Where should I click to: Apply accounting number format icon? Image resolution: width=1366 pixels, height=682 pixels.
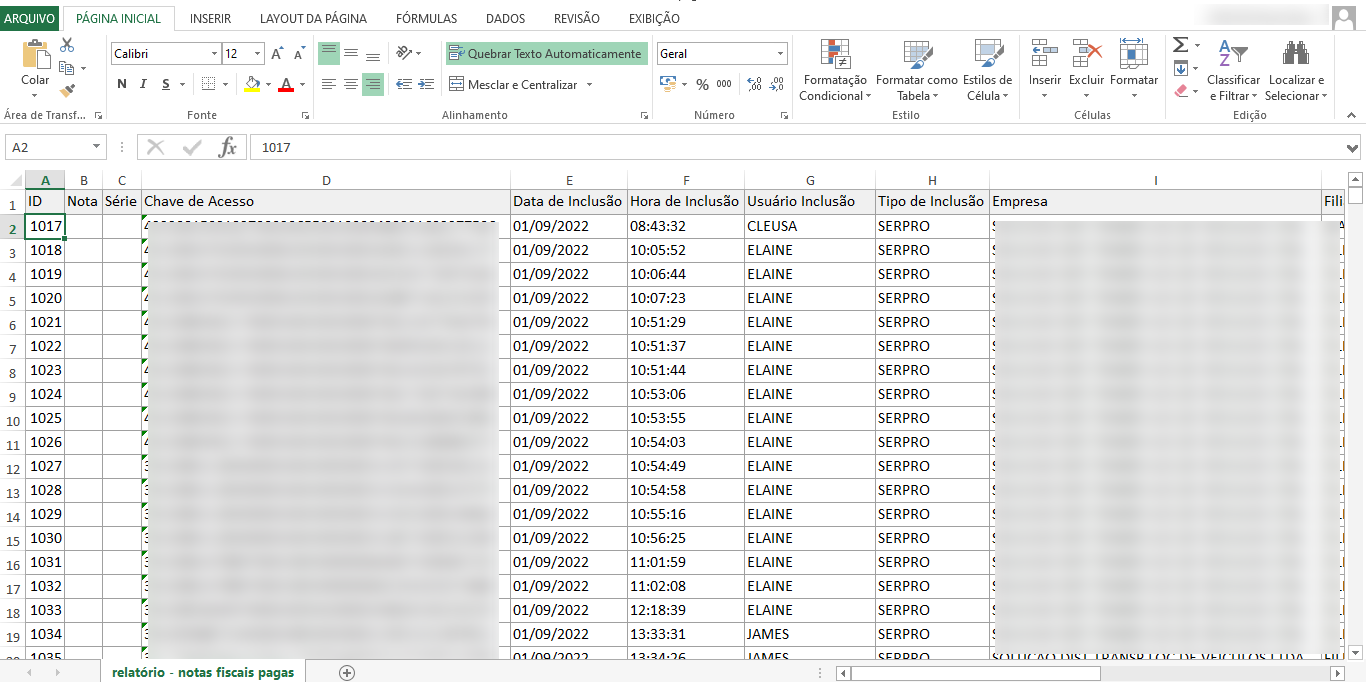point(668,84)
